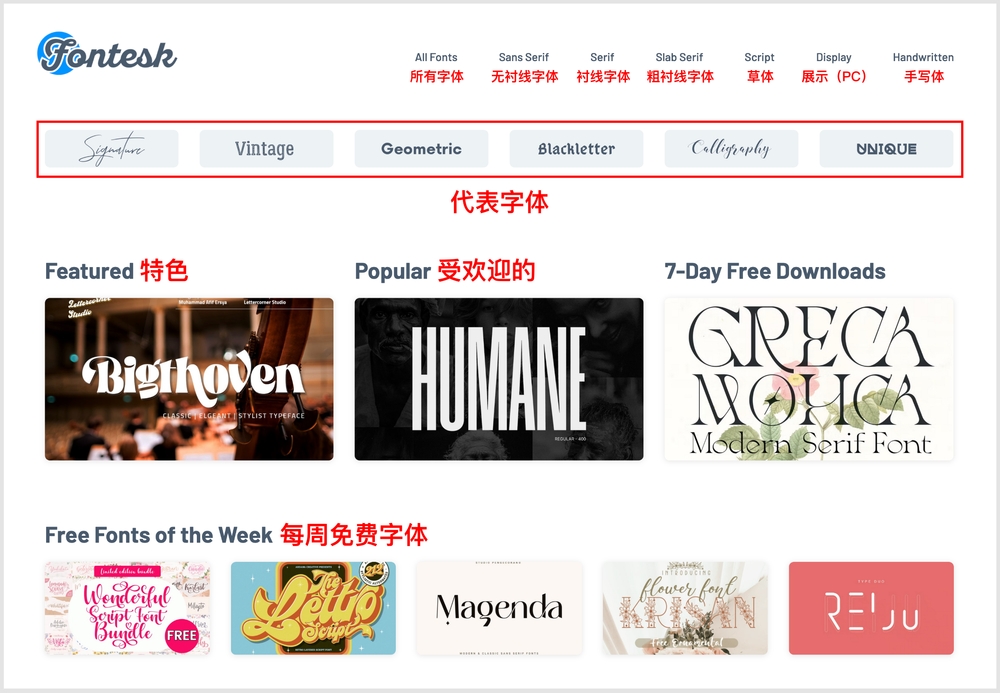Click the Blackletter style button
This screenshot has height=693, width=1000.
tap(576, 149)
